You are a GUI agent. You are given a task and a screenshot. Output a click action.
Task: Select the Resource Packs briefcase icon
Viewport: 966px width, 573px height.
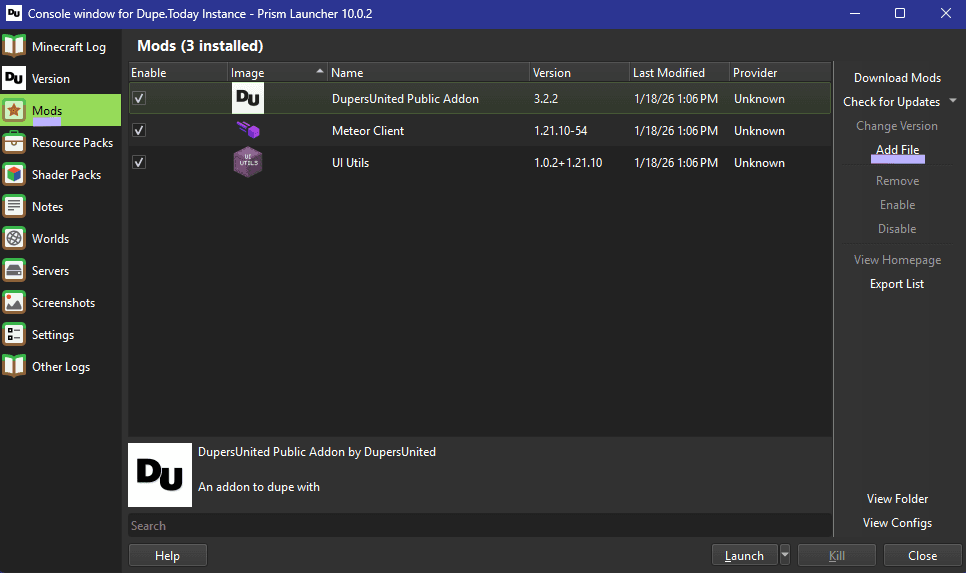tap(14, 142)
